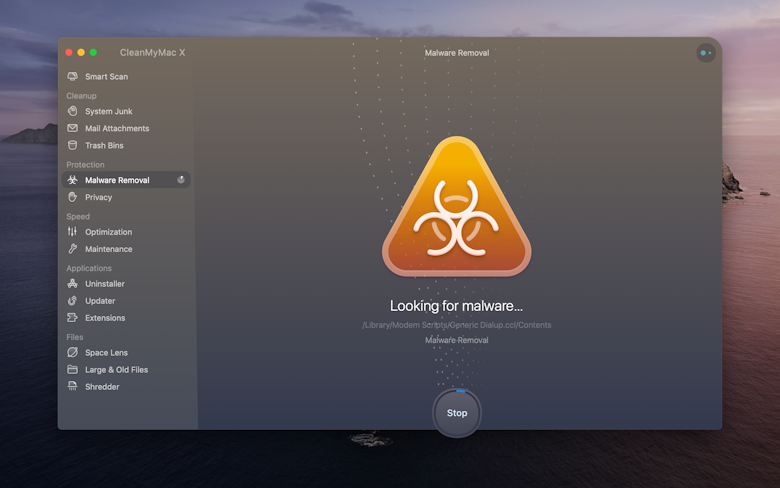Click the Space Lens icon

[x=73, y=352]
